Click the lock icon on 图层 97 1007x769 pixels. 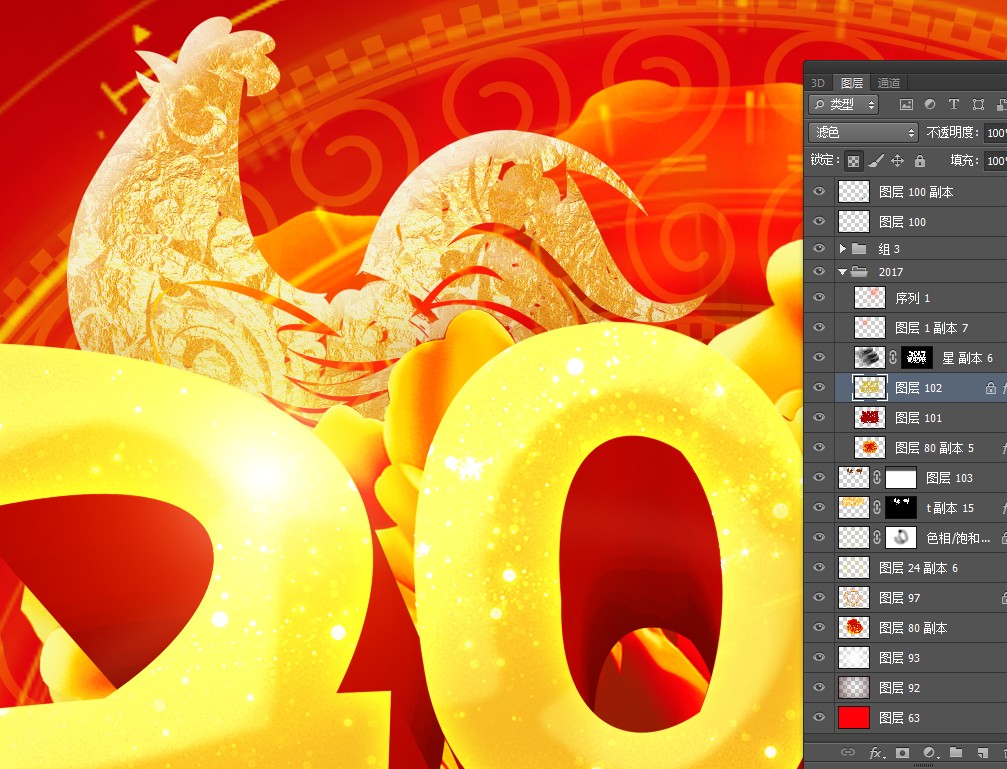pyautogui.click(x=1004, y=597)
